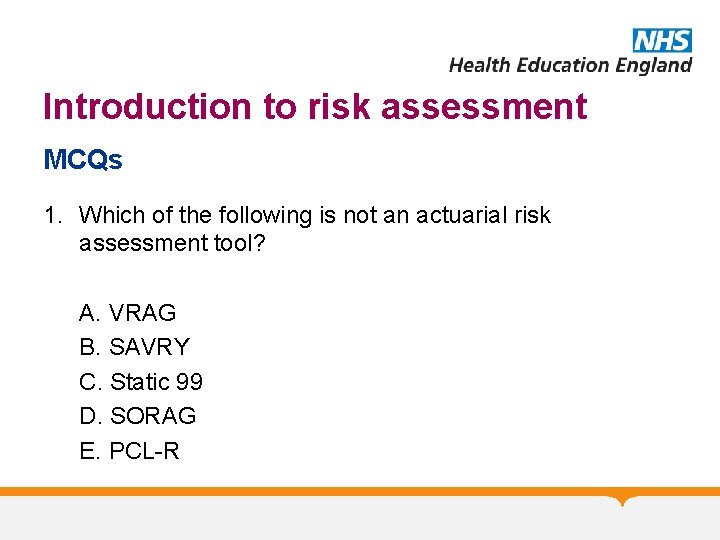Click the Introduction to risk assessment title

point(315,106)
